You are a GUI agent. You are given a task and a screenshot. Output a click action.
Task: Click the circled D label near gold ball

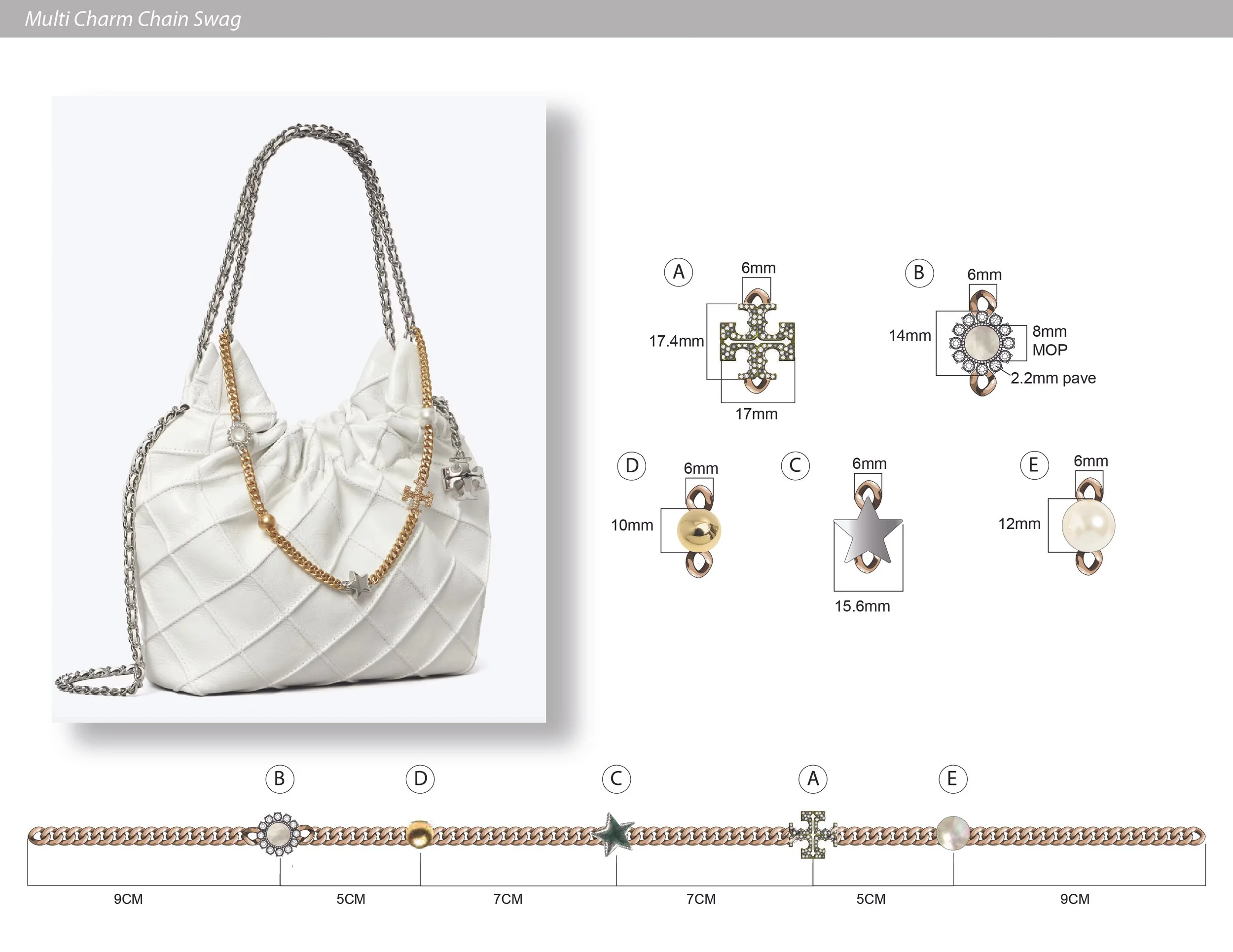point(632,465)
